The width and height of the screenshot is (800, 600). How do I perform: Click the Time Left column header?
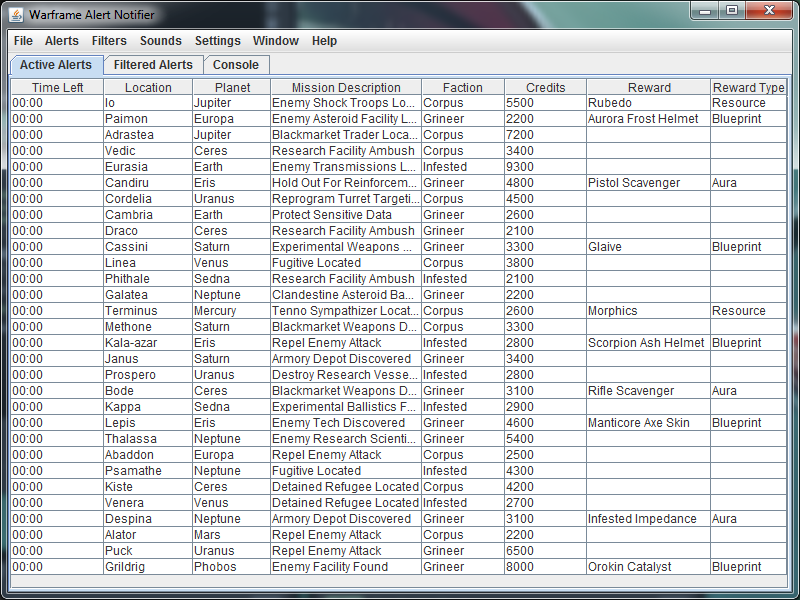coord(57,88)
